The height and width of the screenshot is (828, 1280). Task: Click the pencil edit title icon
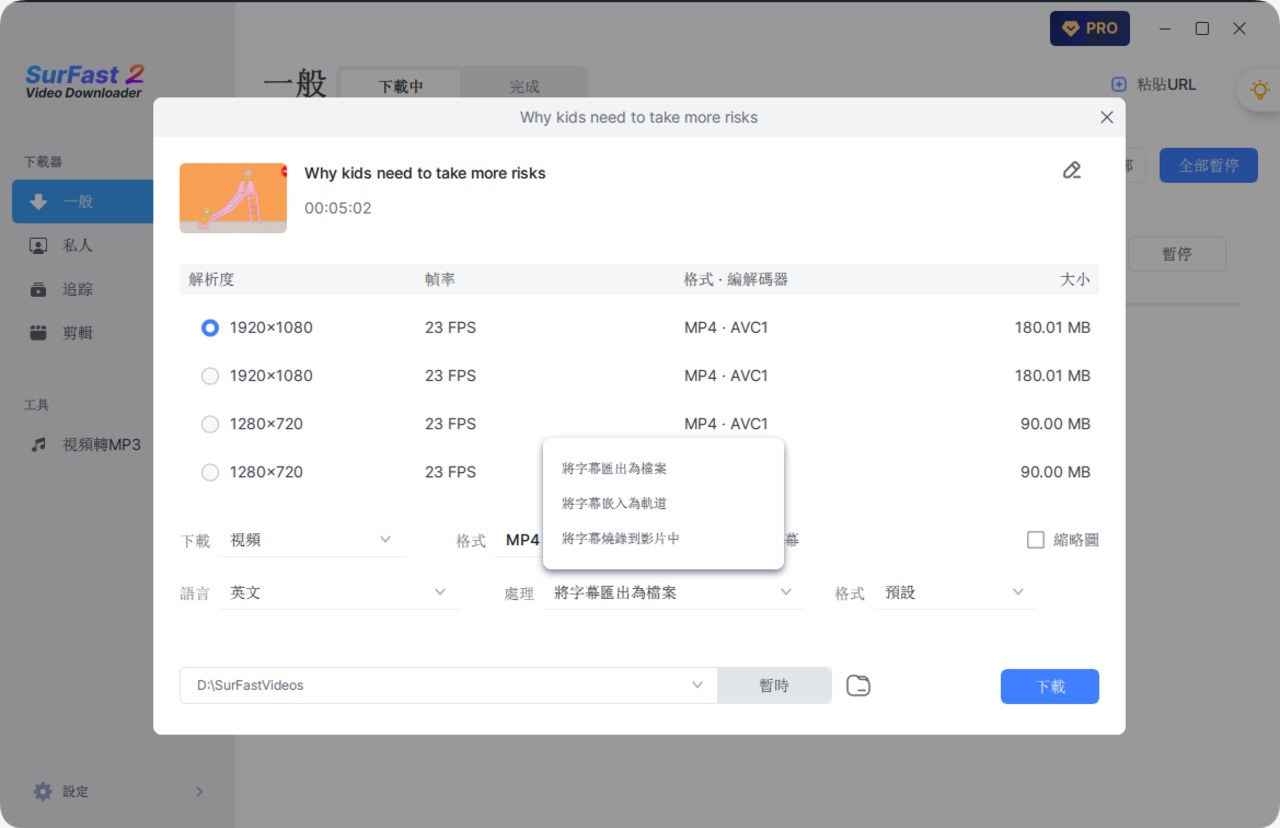[1071, 170]
